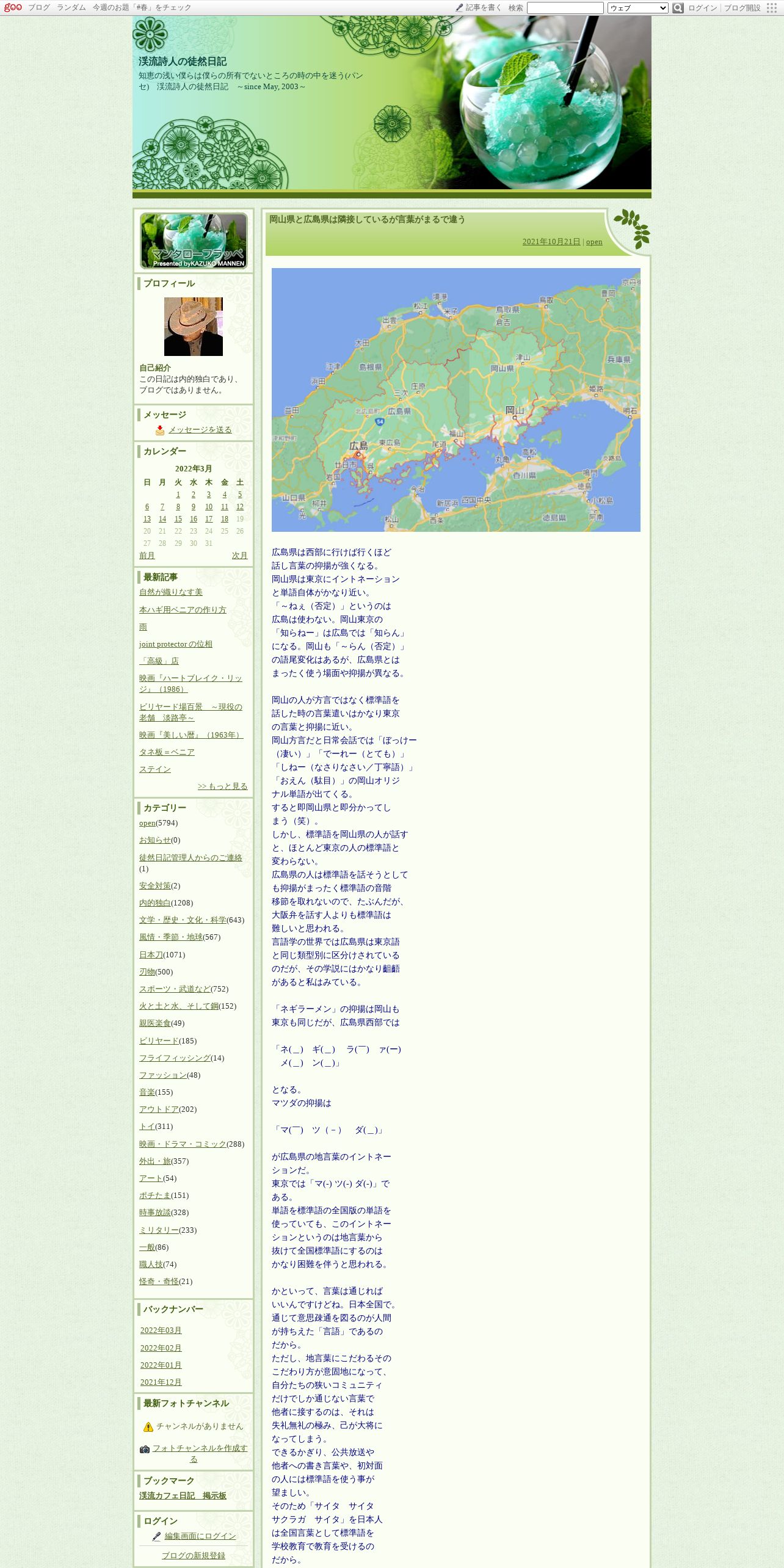
Task: Select calendar day 13
Action: (147, 519)
